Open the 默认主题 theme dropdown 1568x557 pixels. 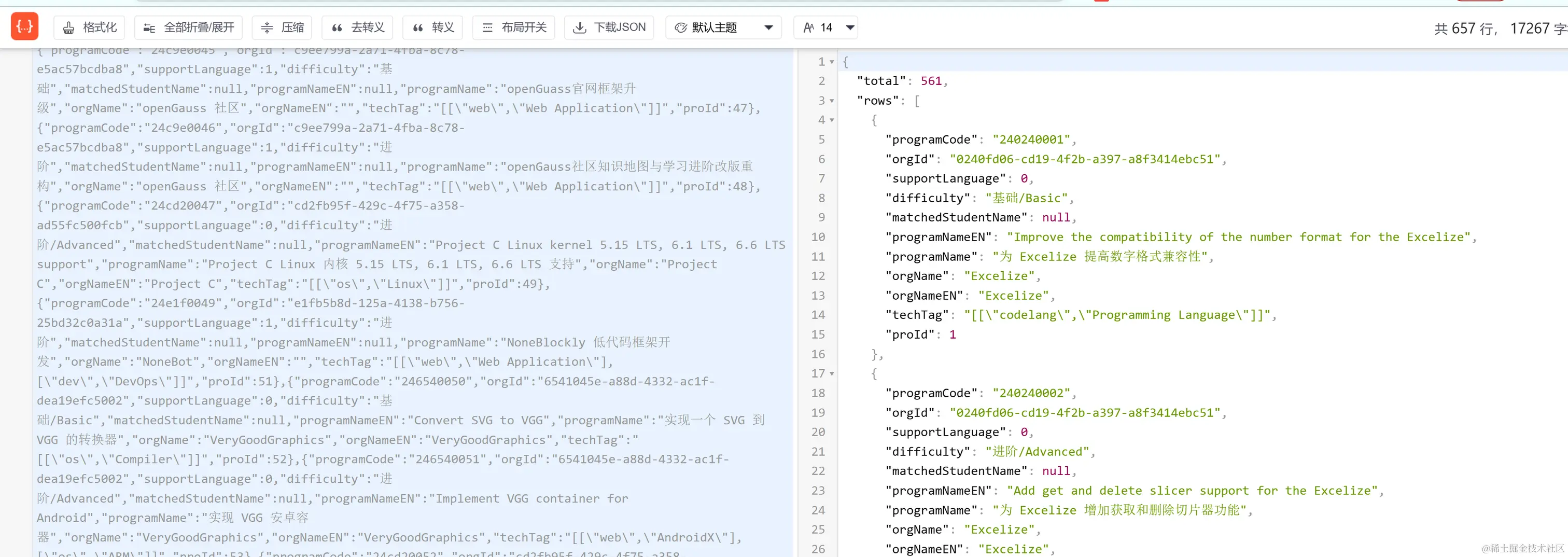click(724, 27)
